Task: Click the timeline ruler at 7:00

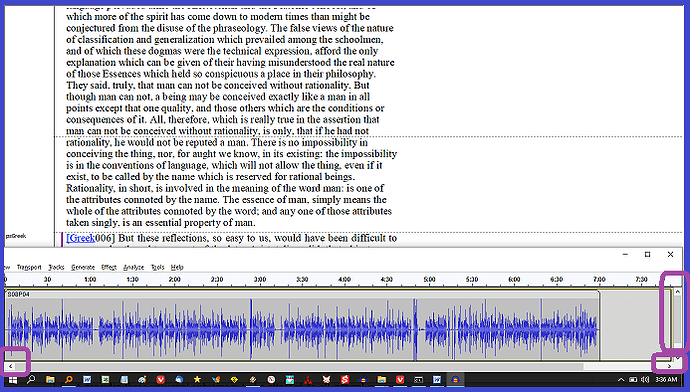Action: pos(599,279)
